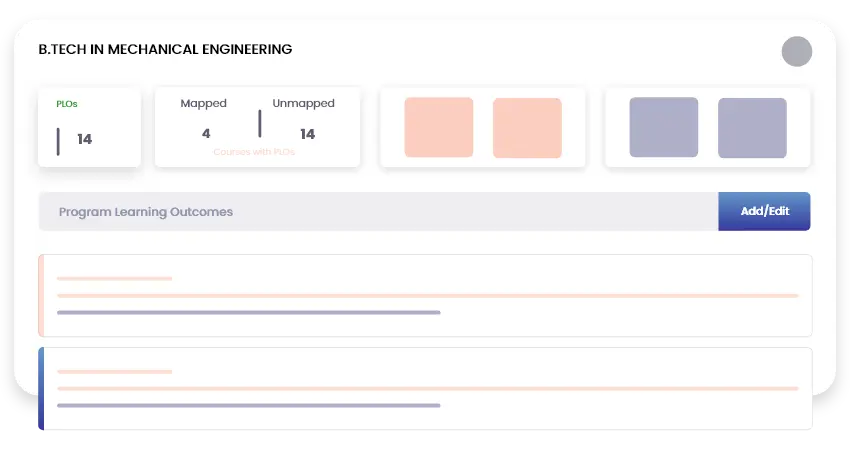Open the Courses with PLOs caption link

point(254,152)
